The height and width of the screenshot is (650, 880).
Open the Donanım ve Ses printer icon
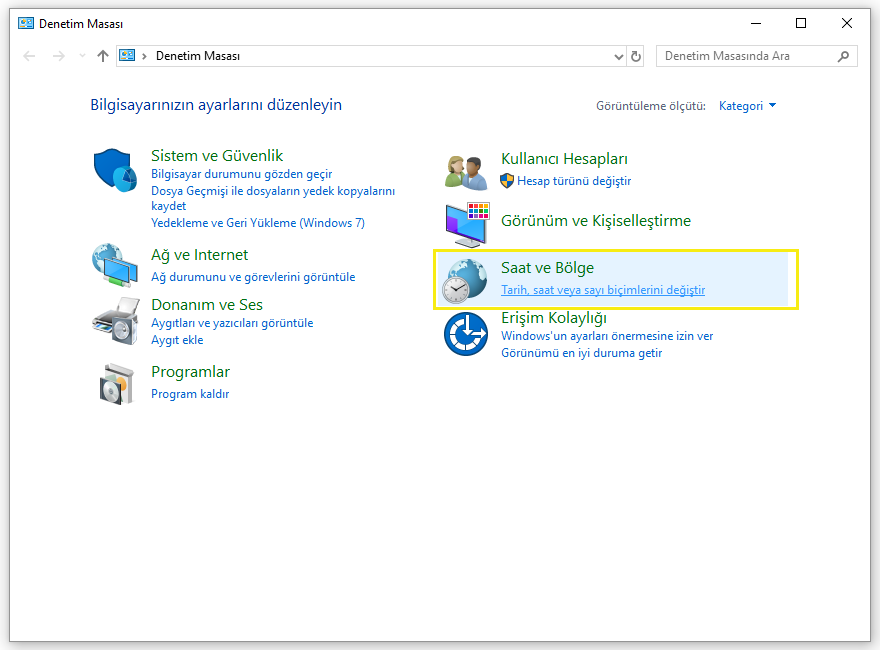click(x=116, y=321)
